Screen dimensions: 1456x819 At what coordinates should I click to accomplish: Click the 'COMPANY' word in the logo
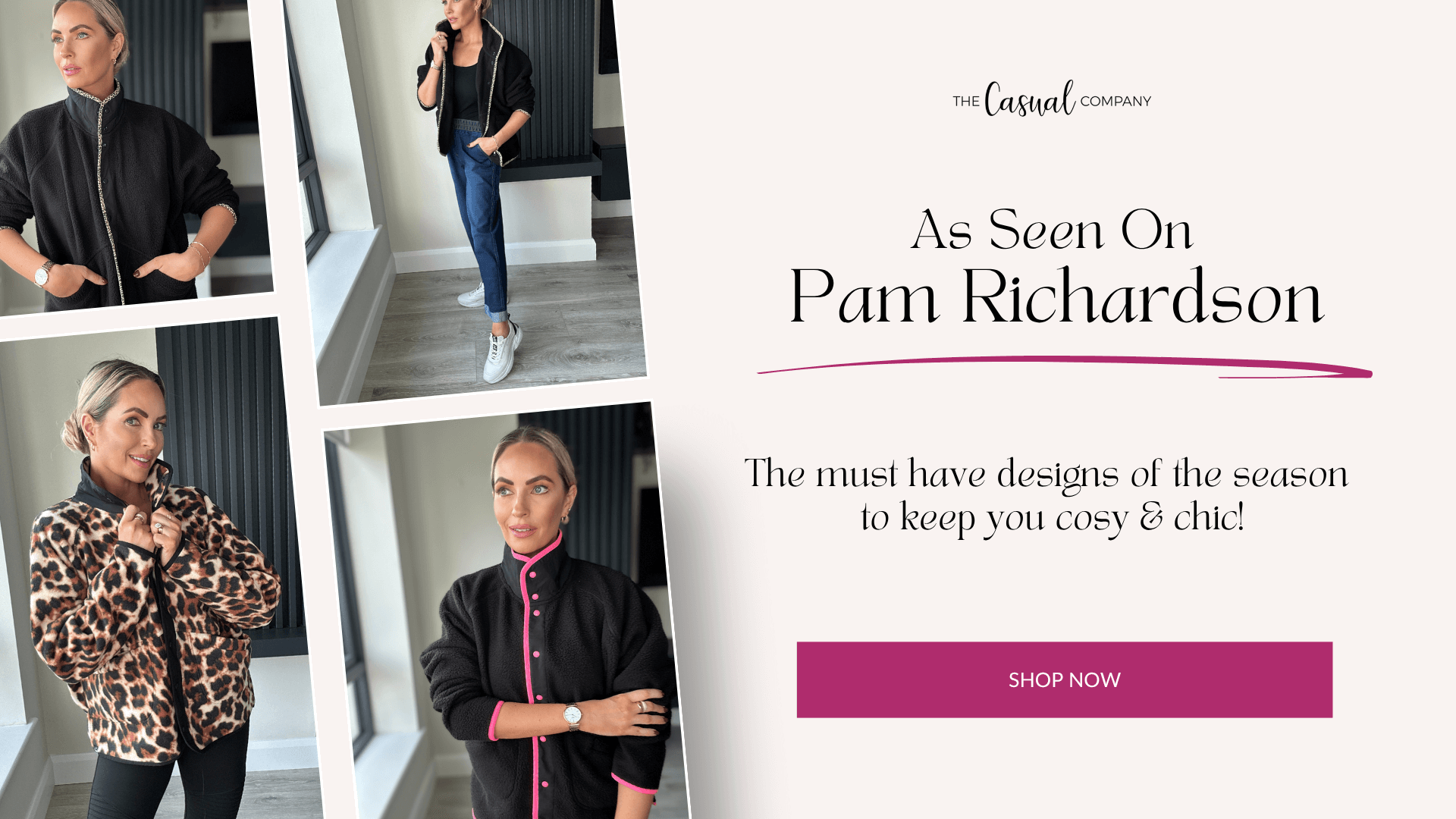coord(1116,101)
